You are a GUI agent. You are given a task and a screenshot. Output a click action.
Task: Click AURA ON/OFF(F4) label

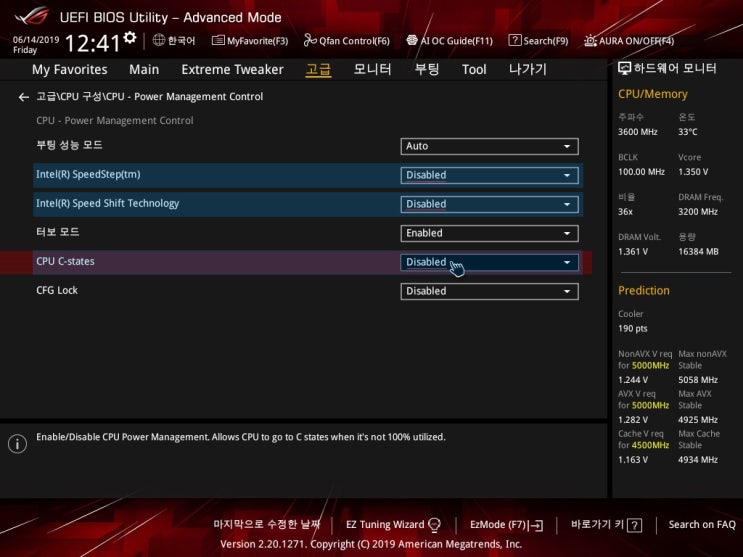pyautogui.click(x=636, y=41)
